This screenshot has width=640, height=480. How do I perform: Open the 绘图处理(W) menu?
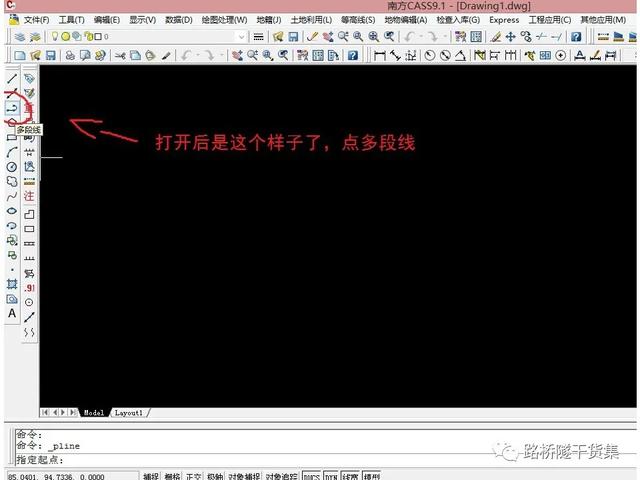pyautogui.click(x=224, y=20)
